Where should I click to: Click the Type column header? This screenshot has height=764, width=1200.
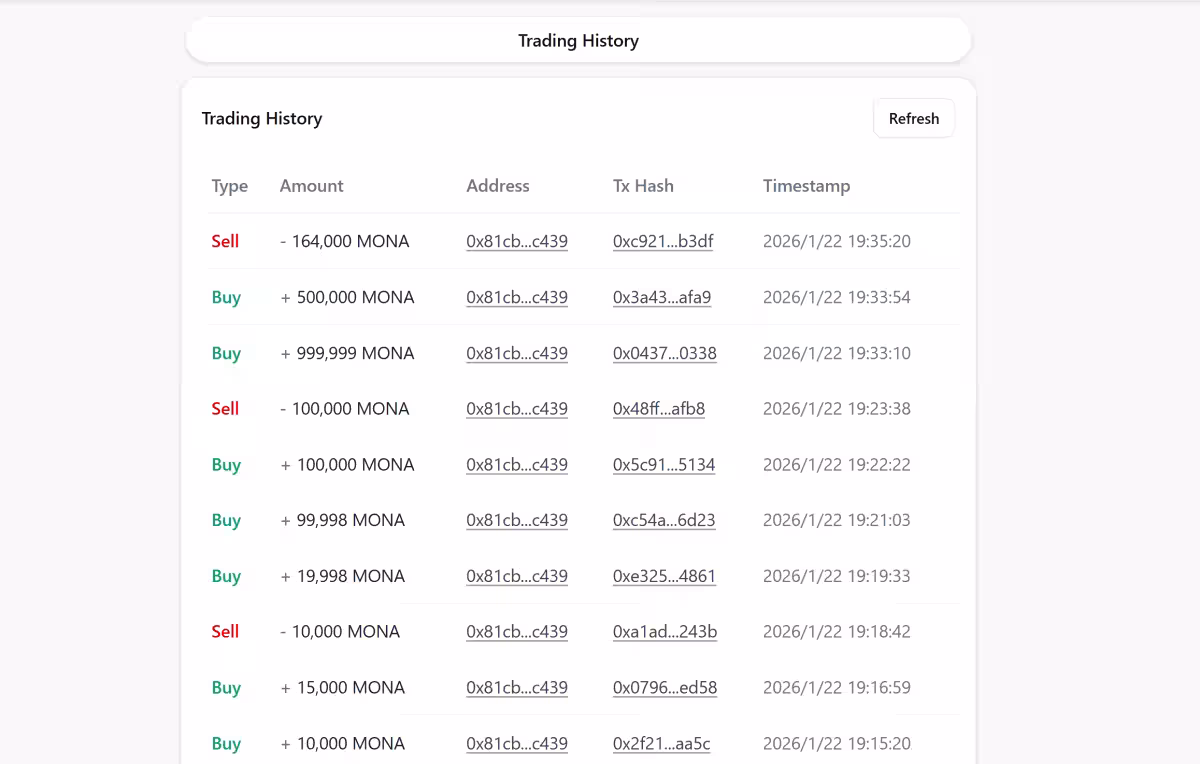point(229,186)
